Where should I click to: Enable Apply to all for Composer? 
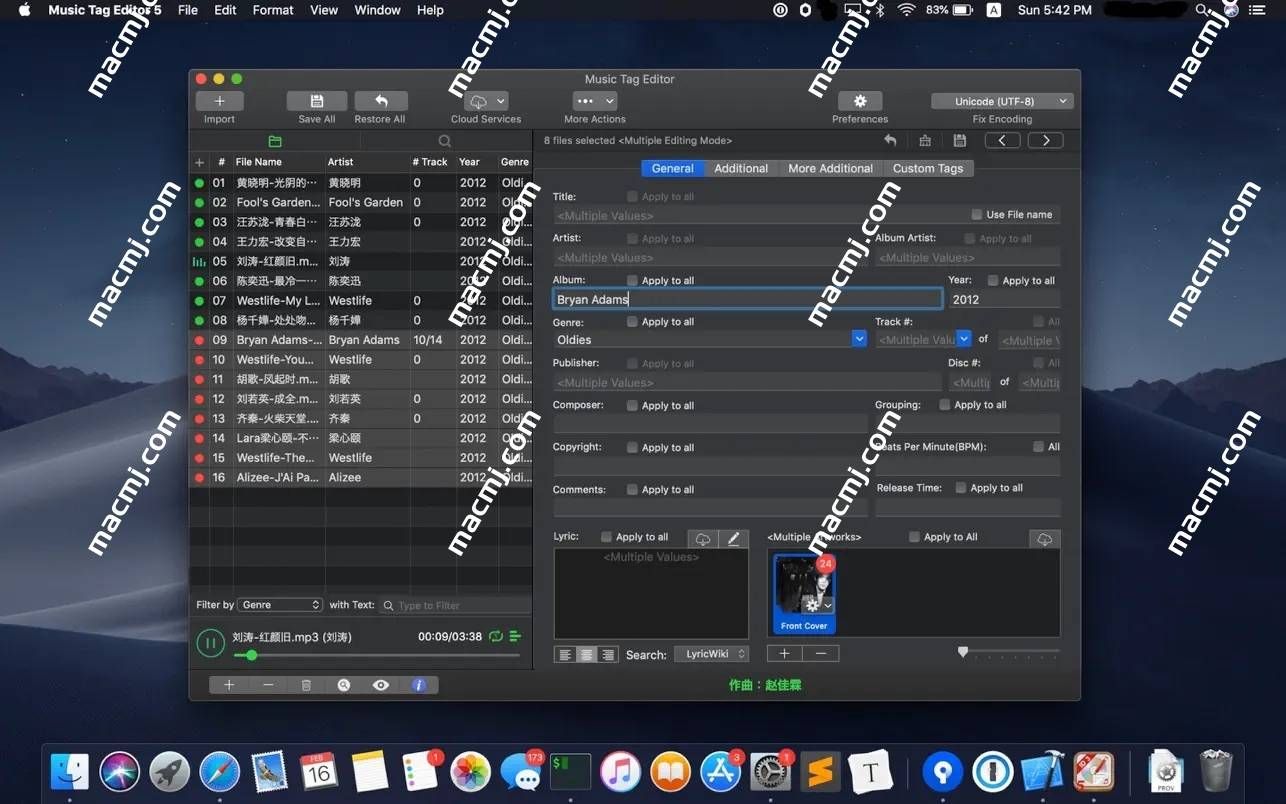point(632,406)
